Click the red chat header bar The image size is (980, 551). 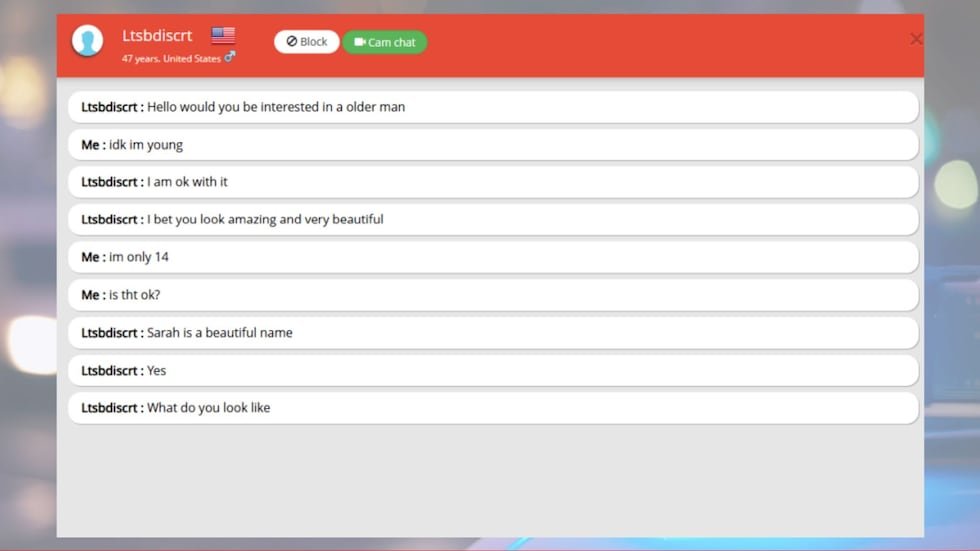pyautogui.click(x=650, y=45)
